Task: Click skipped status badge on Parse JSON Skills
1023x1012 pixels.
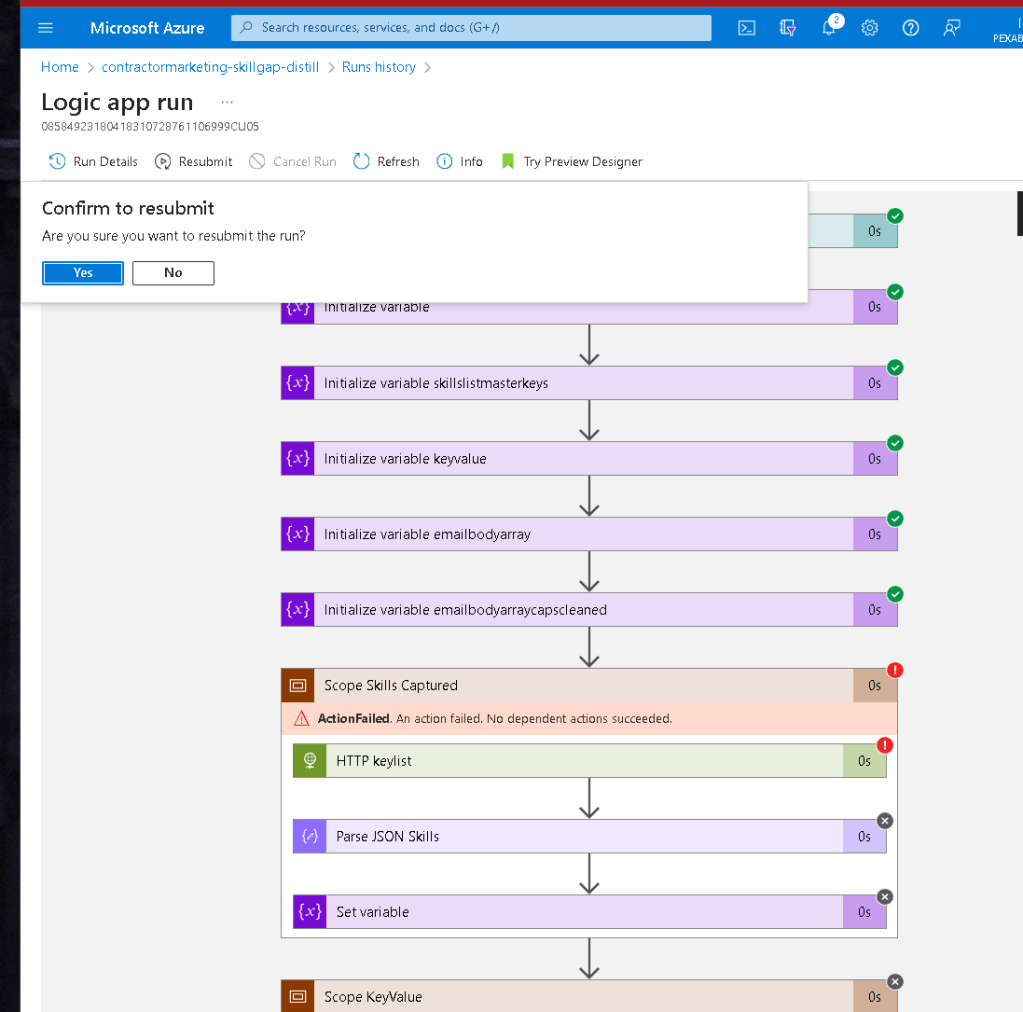Action: (x=885, y=821)
